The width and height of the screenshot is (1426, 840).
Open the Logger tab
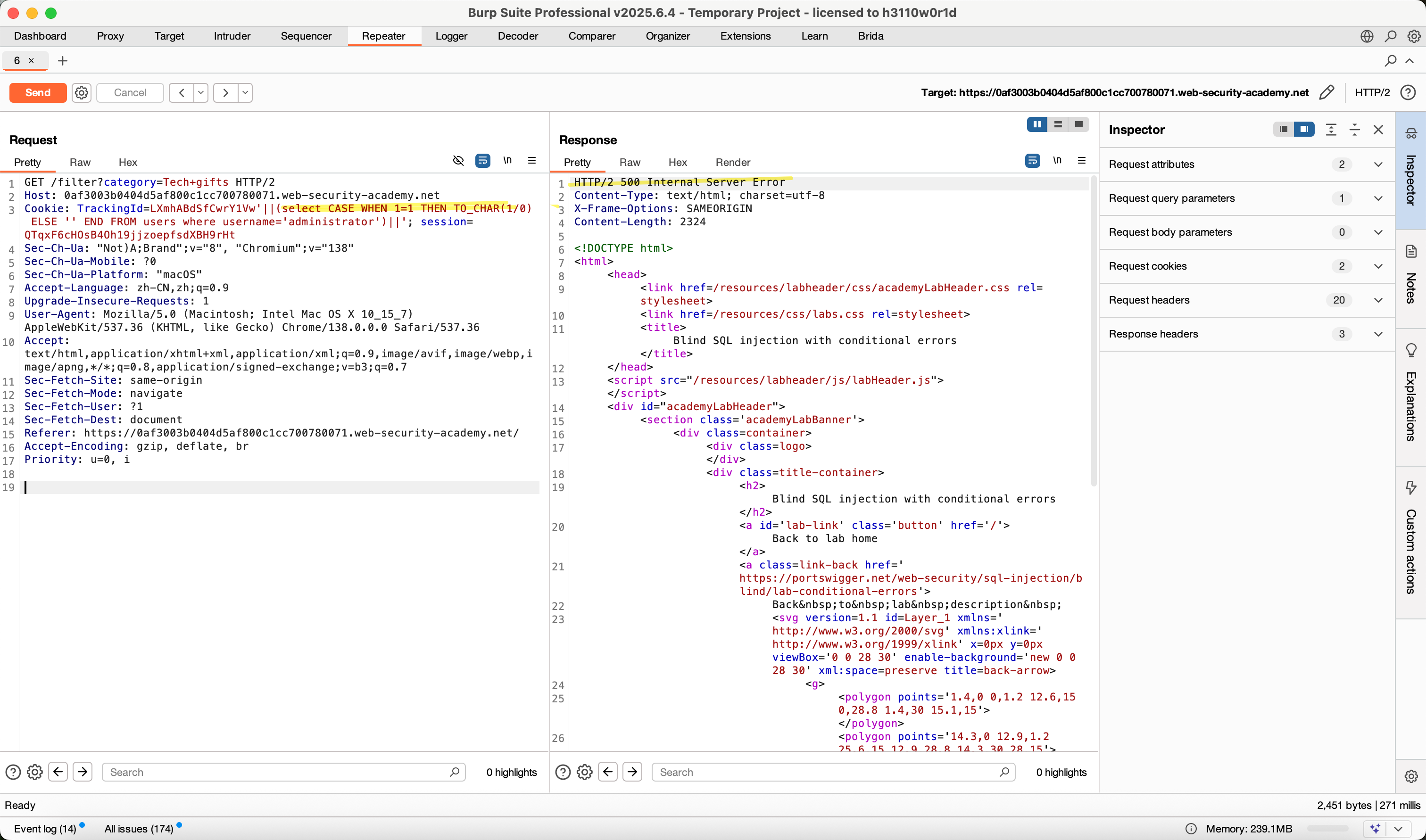point(451,36)
